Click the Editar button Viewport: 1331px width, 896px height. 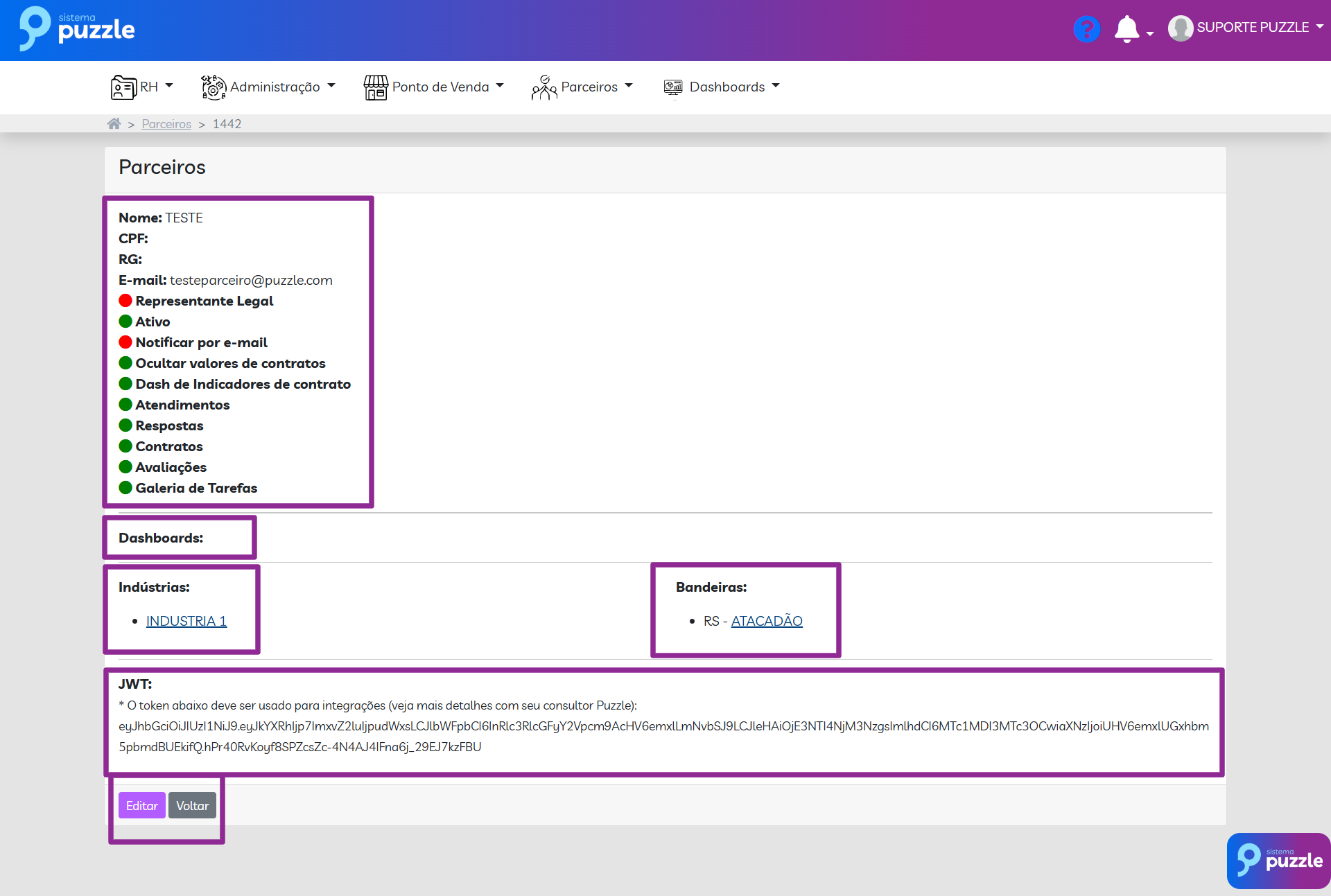click(142, 806)
